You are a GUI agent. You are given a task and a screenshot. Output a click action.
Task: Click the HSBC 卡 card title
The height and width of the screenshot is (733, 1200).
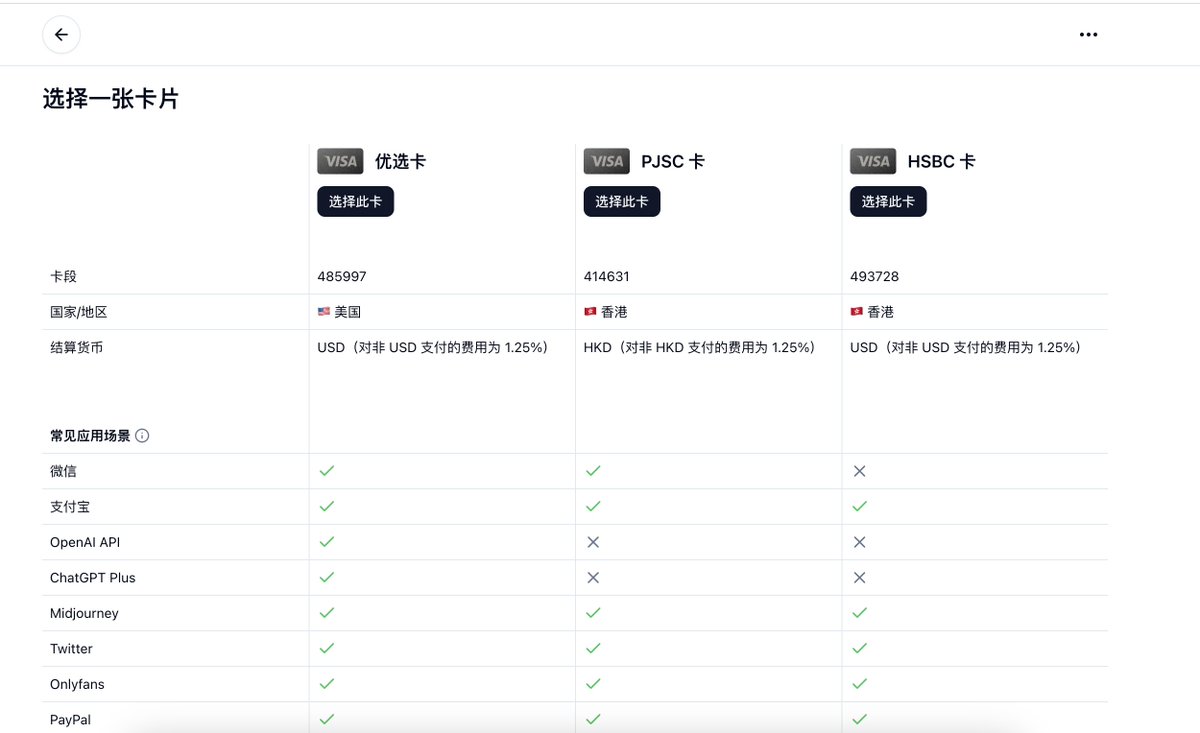point(941,161)
